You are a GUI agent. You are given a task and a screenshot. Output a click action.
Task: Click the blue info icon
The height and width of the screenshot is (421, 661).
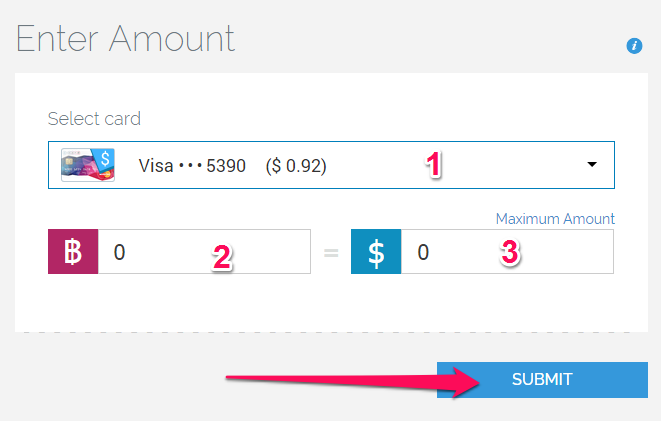tap(634, 46)
